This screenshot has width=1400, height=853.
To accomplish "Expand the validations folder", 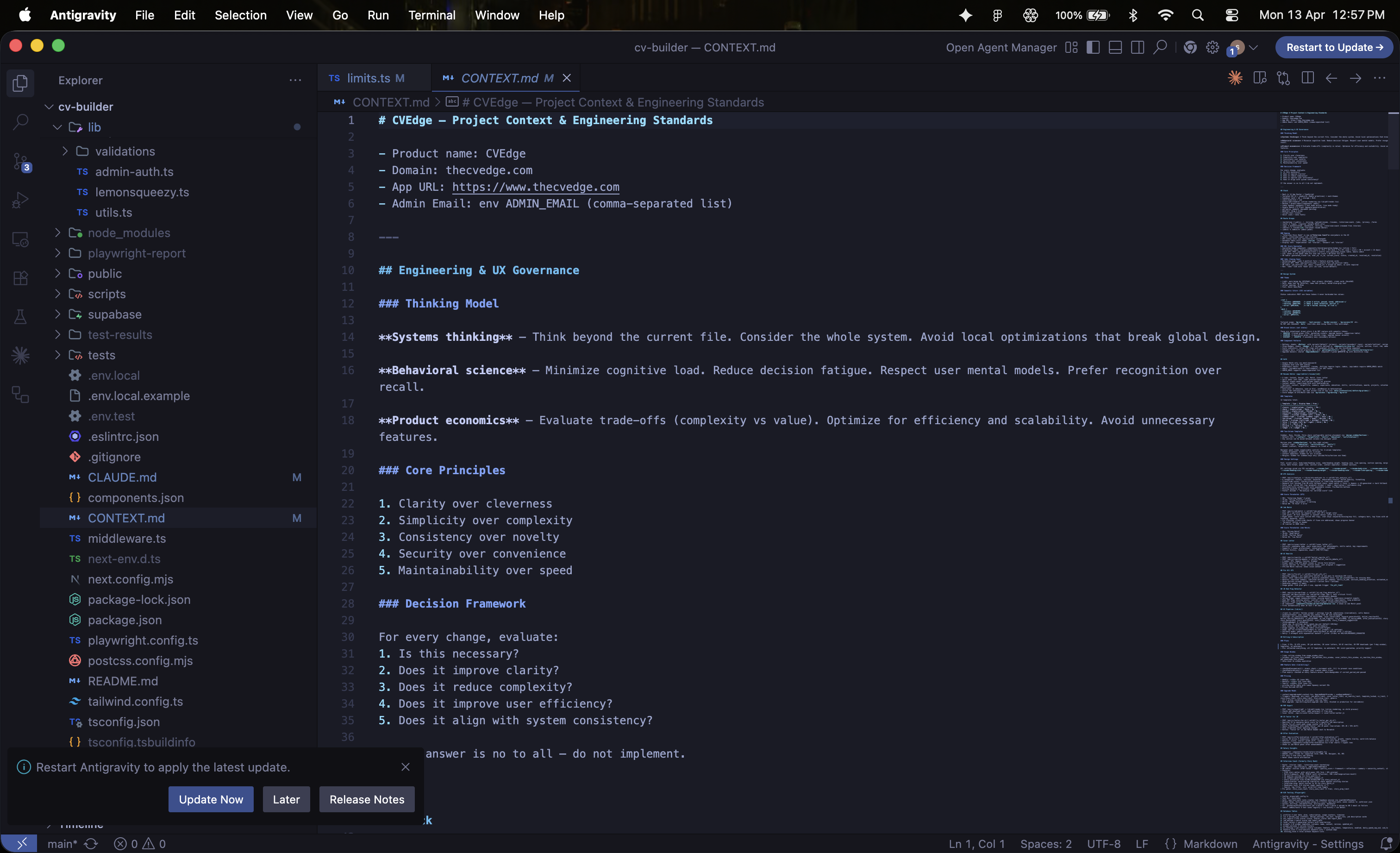I will point(65,151).
